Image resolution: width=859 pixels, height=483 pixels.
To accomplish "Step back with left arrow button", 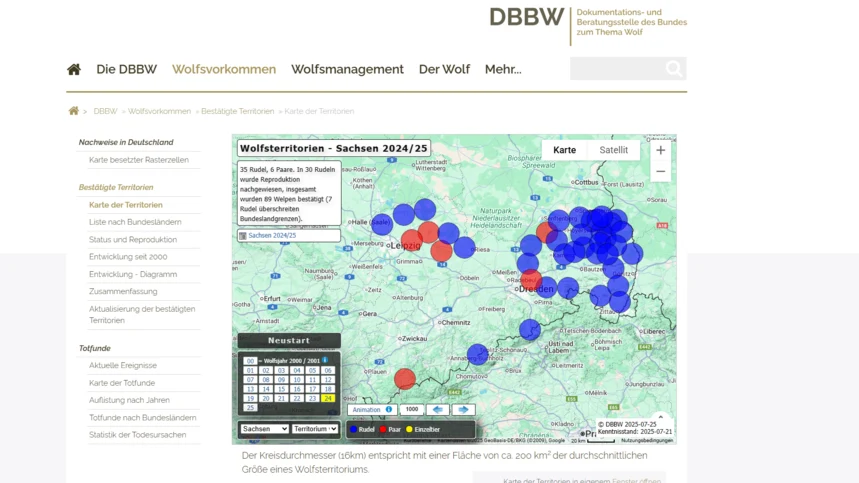I will click(x=438, y=410).
